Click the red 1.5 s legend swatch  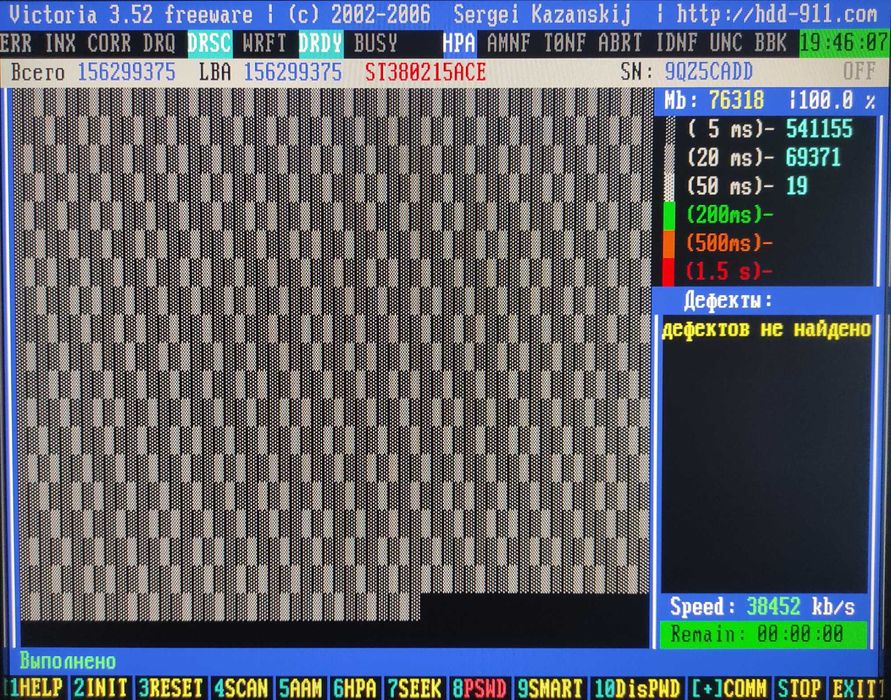(669, 272)
